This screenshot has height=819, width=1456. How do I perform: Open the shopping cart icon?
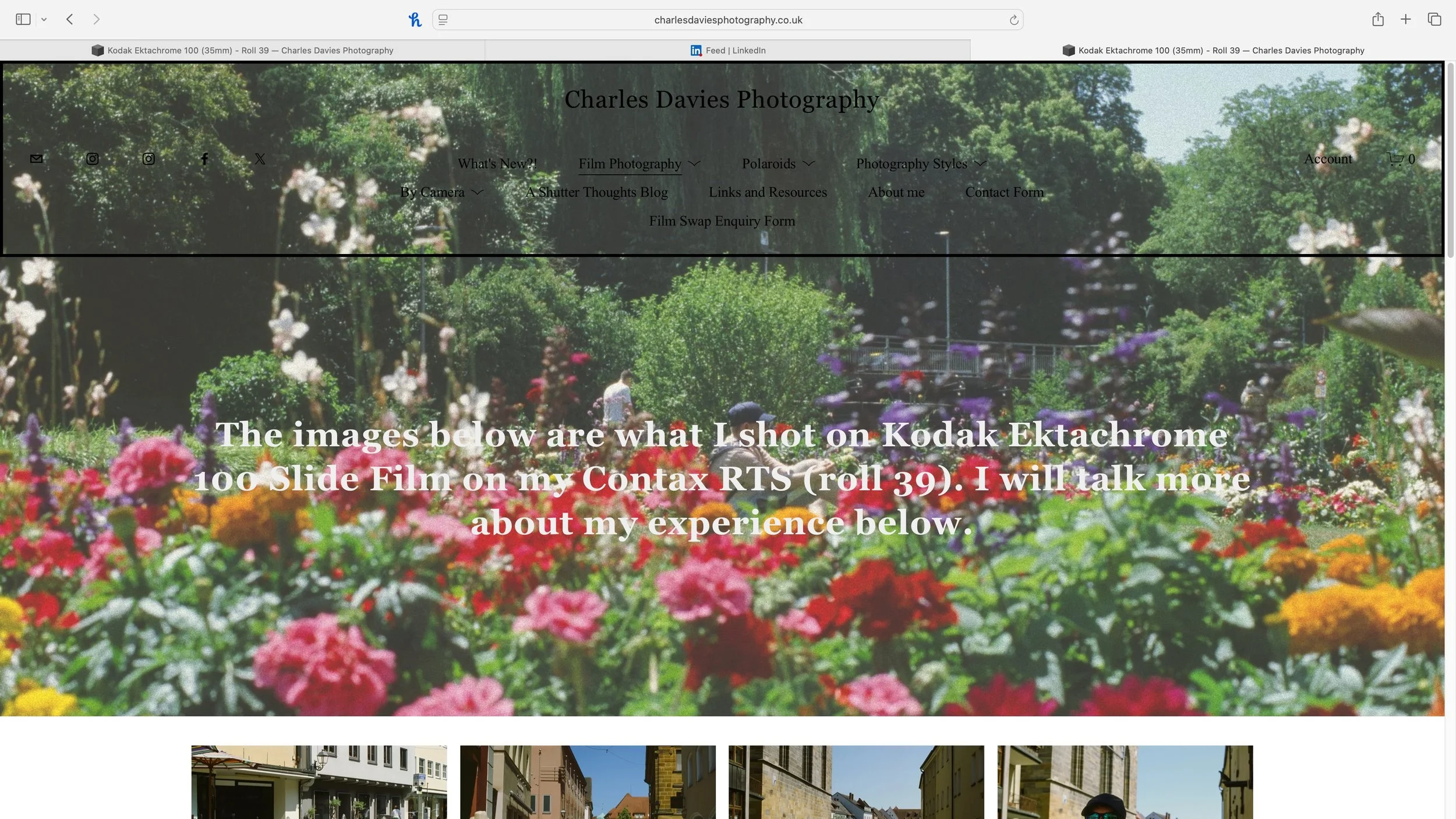1395,158
